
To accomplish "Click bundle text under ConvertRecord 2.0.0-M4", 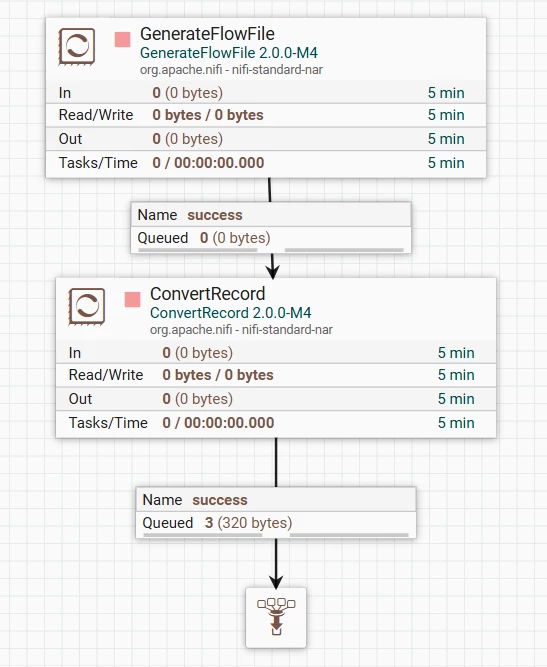I will click(x=241, y=329).
